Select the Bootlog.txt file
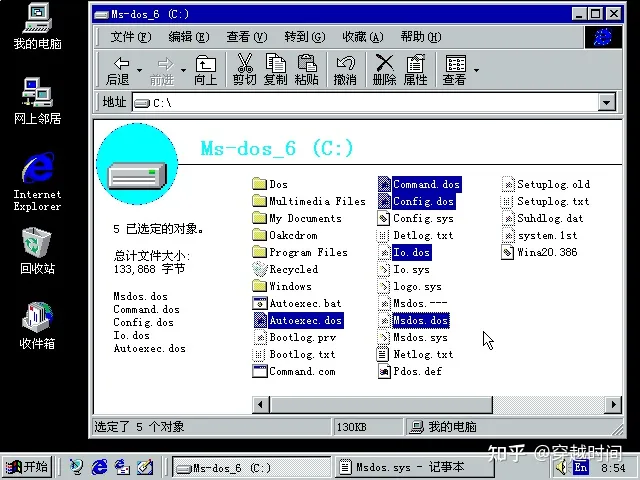Screen dimensions: 640x480 [x=294, y=354]
